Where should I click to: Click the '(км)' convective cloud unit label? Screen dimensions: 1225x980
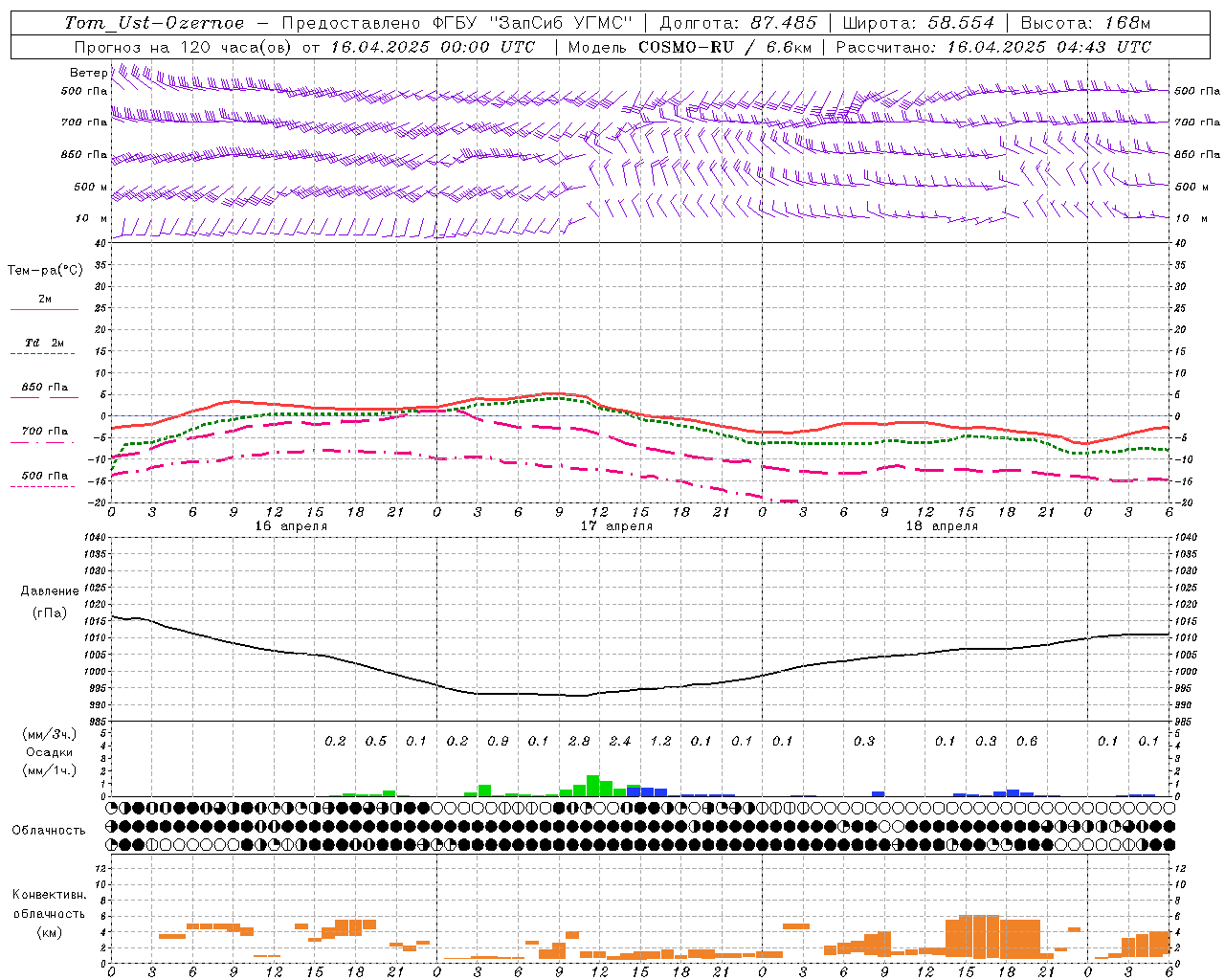point(49,932)
